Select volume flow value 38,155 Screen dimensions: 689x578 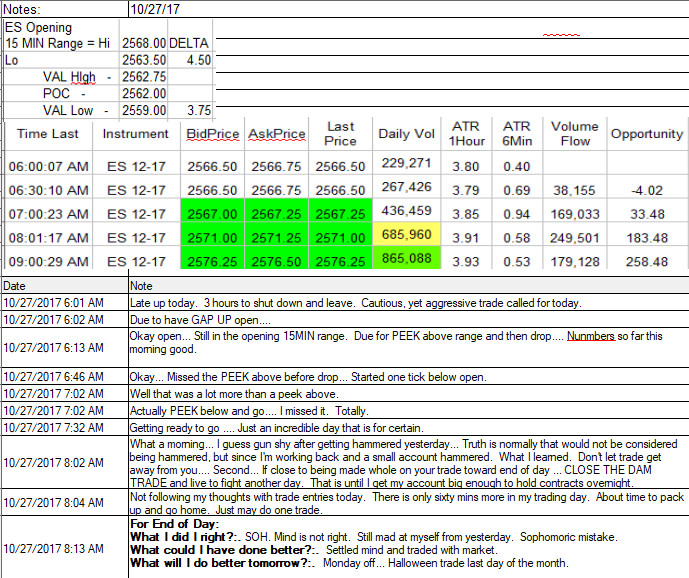click(574, 190)
